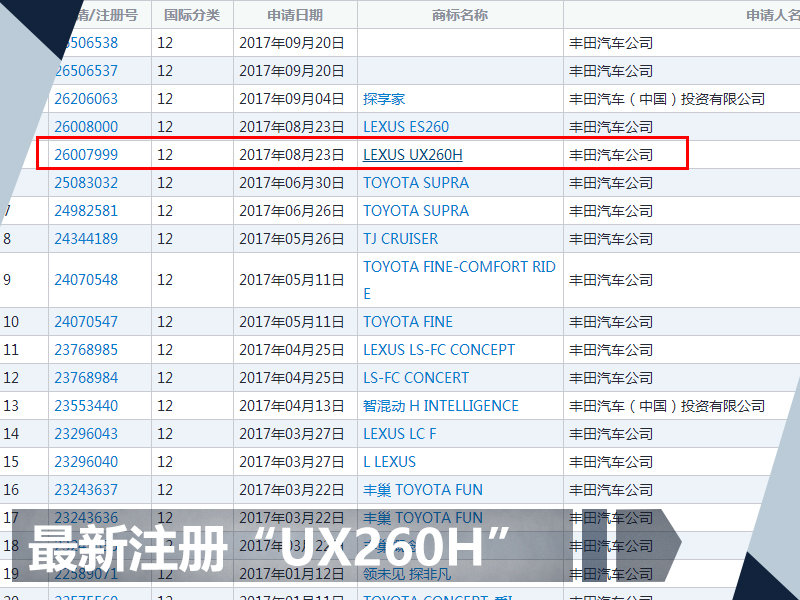
Task: Select the date 2017年06月26日
Action: point(292,211)
